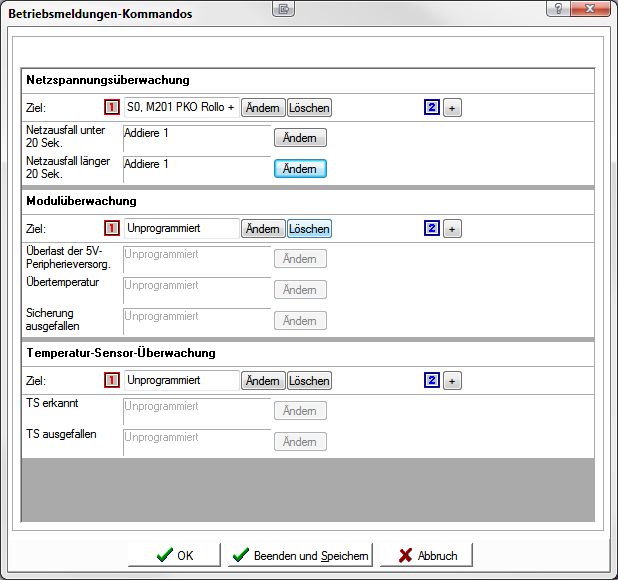Viewport: 618px width, 580px height.
Task: Delete the S0, M201 PKO Rollo target
Action: [309, 107]
